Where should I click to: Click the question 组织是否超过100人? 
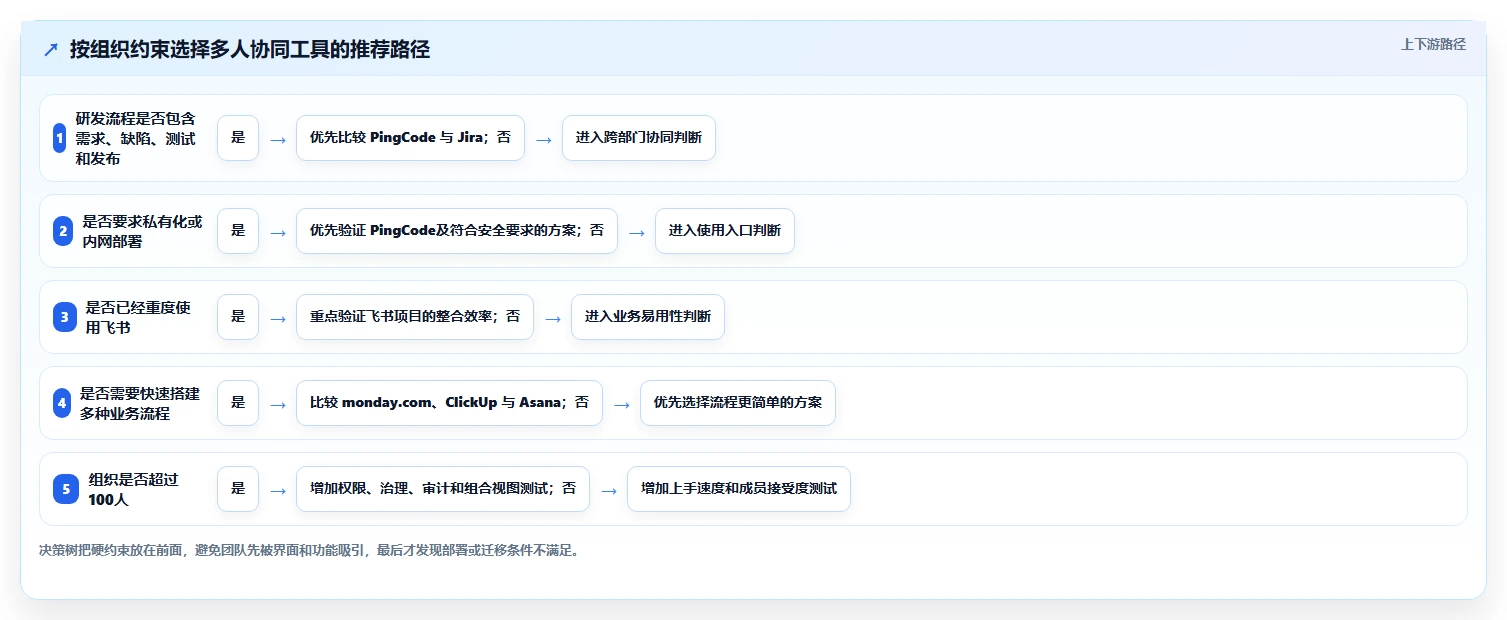coord(134,489)
